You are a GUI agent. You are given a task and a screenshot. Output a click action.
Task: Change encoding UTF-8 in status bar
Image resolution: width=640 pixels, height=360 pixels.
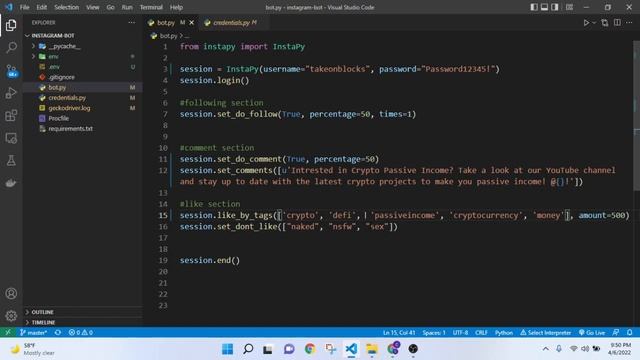tap(460, 333)
